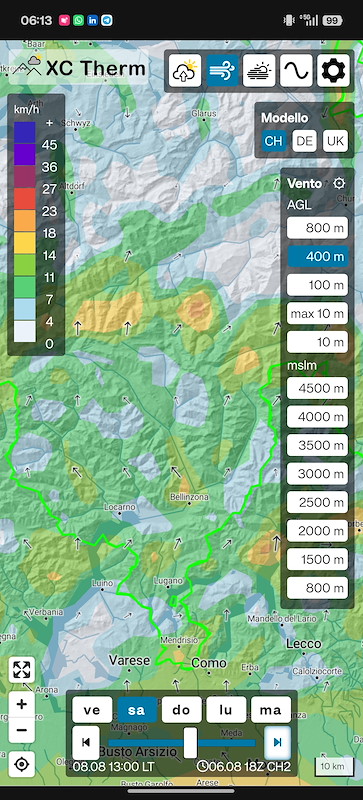Click the blue 45 km/h legend swatch

25,133
